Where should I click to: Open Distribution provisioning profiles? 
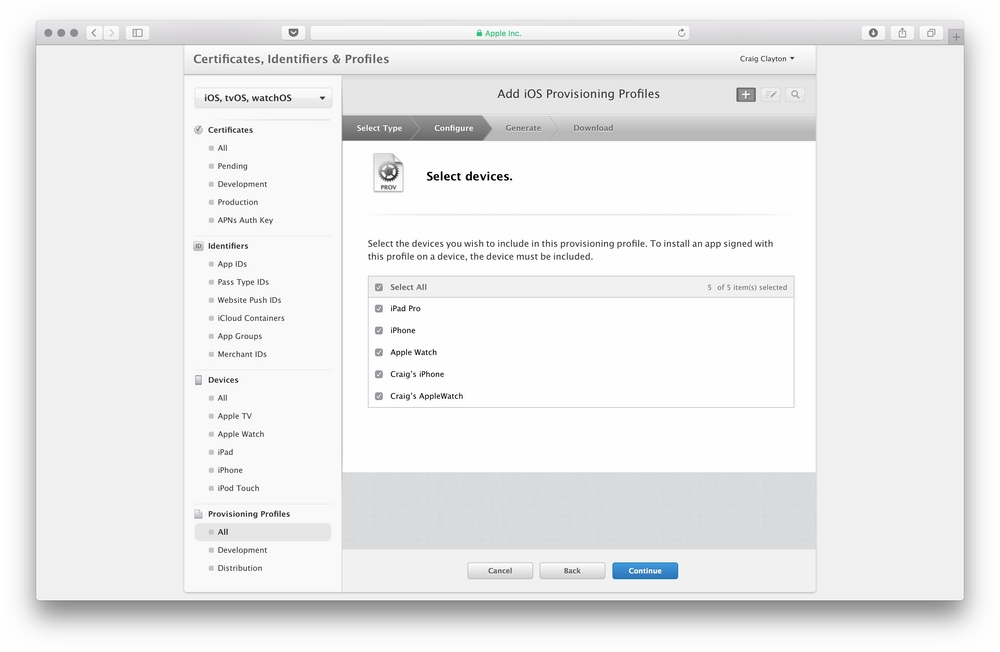pos(240,568)
